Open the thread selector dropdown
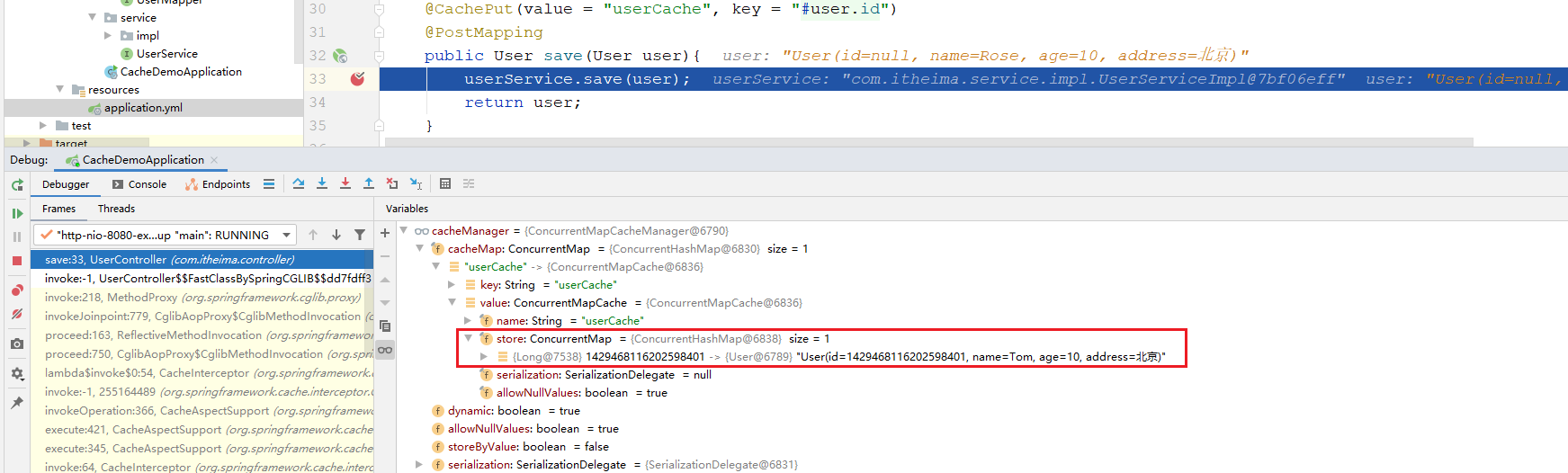Screen dimensions: 1568x473 [x=286, y=235]
